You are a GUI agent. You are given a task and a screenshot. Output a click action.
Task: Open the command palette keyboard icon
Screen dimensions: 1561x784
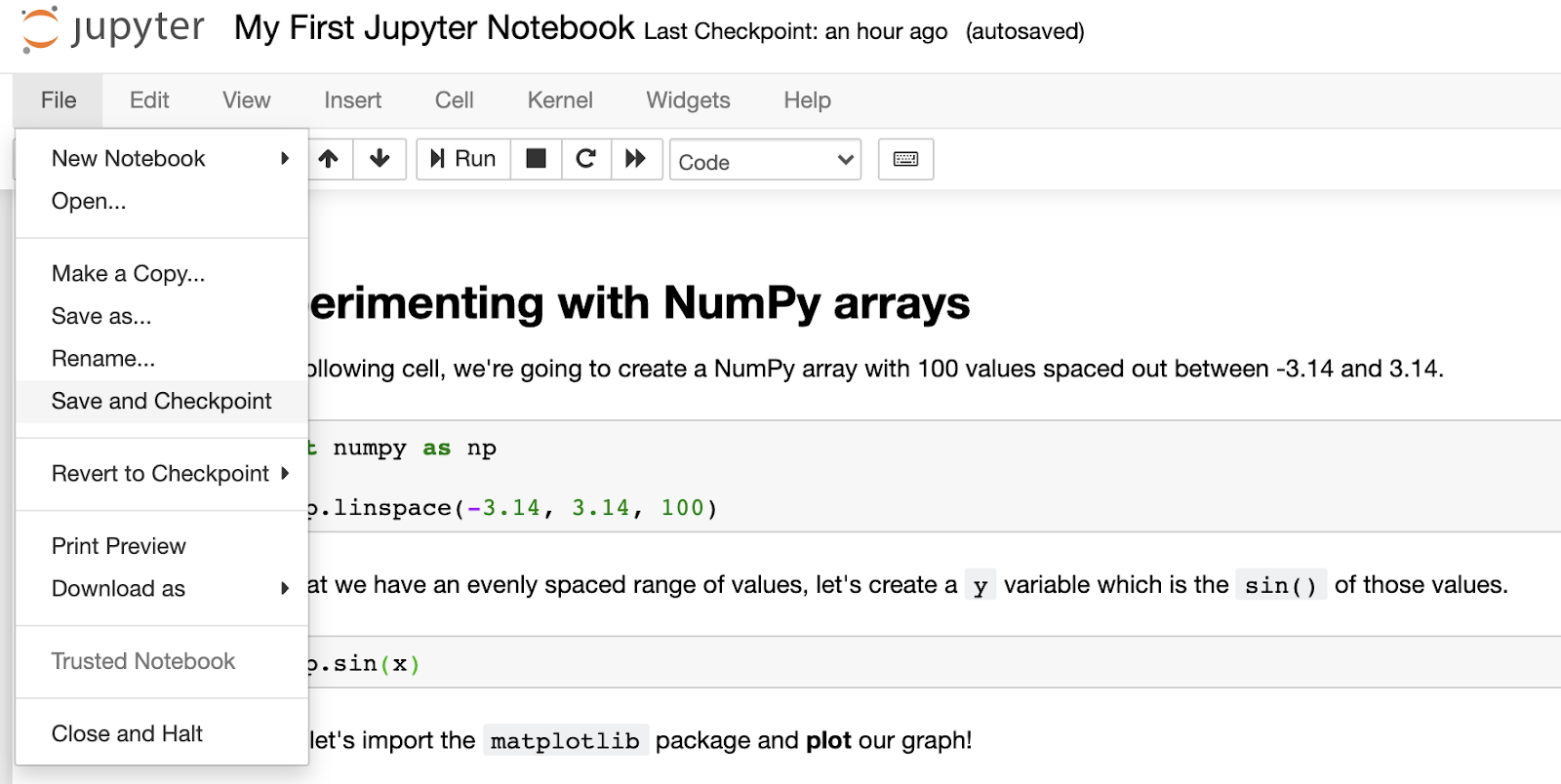(x=905, y=160)
